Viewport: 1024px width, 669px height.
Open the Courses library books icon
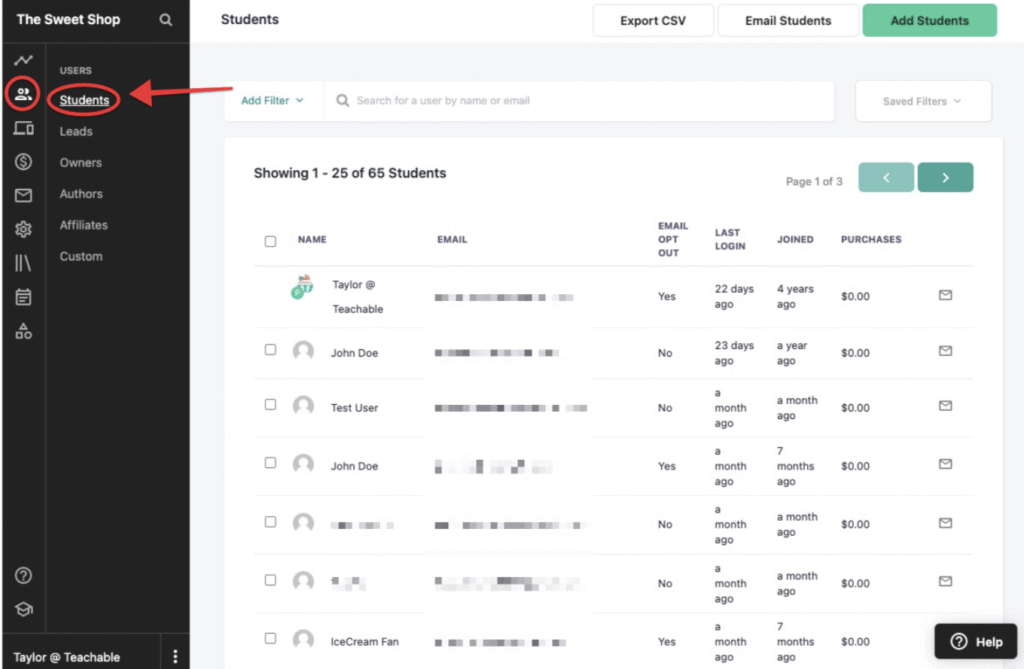coord(24,263)
